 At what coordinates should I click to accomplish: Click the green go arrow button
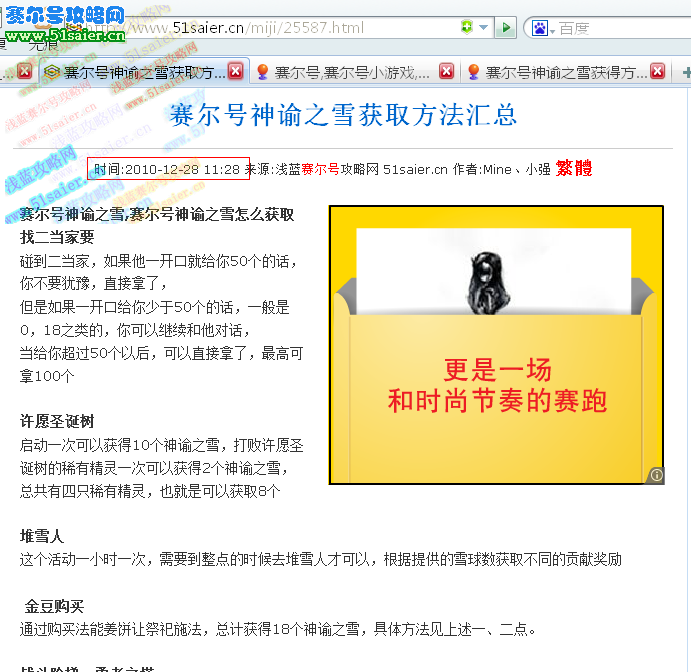click(505, 28)
